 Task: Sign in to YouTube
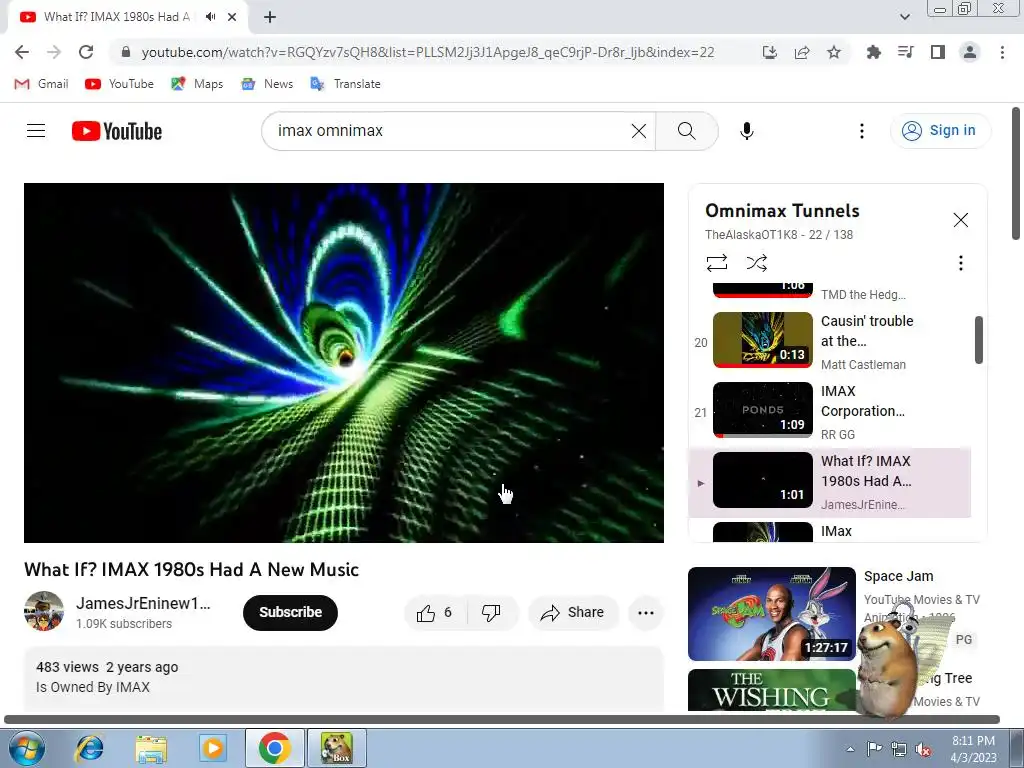(x=940, y=131)
